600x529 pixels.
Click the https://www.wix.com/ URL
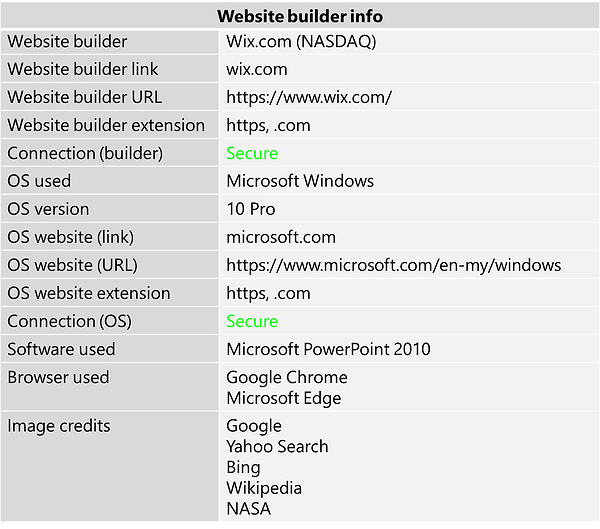click(309, 98)
